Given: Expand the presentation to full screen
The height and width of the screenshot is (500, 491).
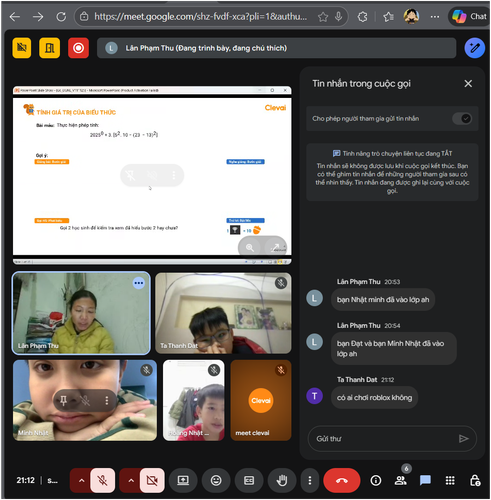Looking at the screenshot, I should pos(275,247).
